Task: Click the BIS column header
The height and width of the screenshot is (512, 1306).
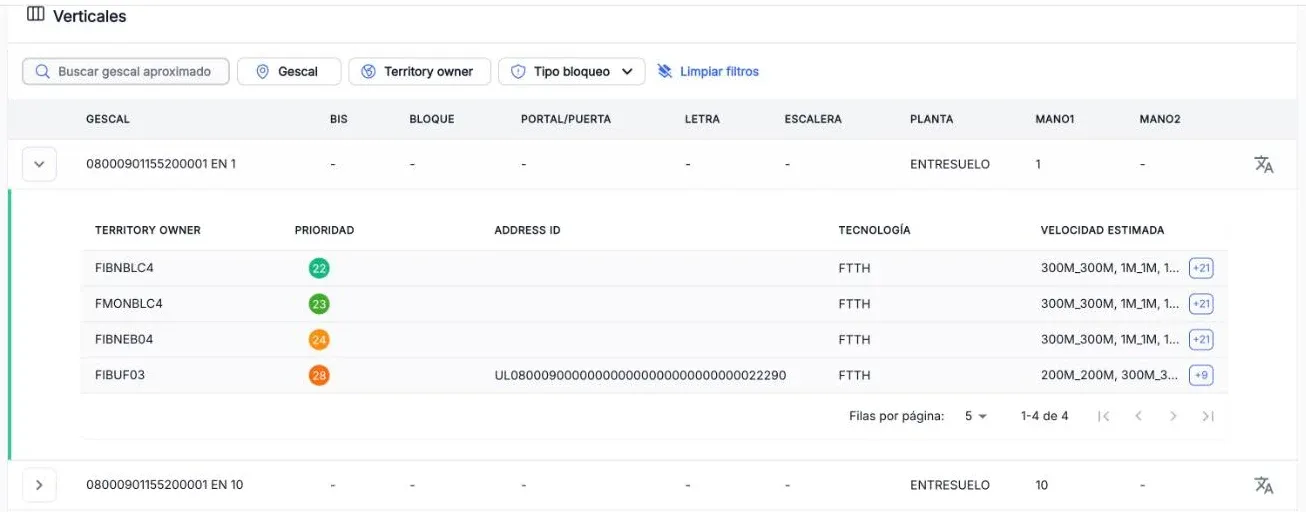Action: click(339, 119)
